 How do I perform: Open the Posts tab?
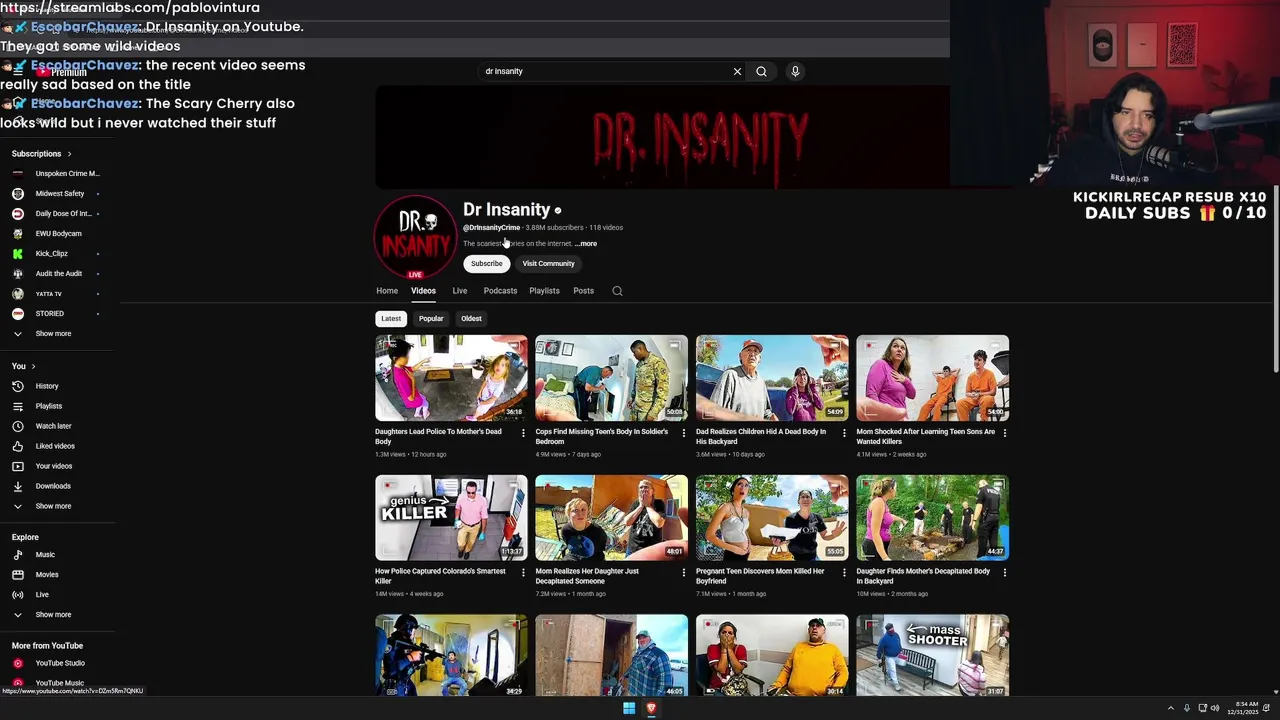(584, 291)
